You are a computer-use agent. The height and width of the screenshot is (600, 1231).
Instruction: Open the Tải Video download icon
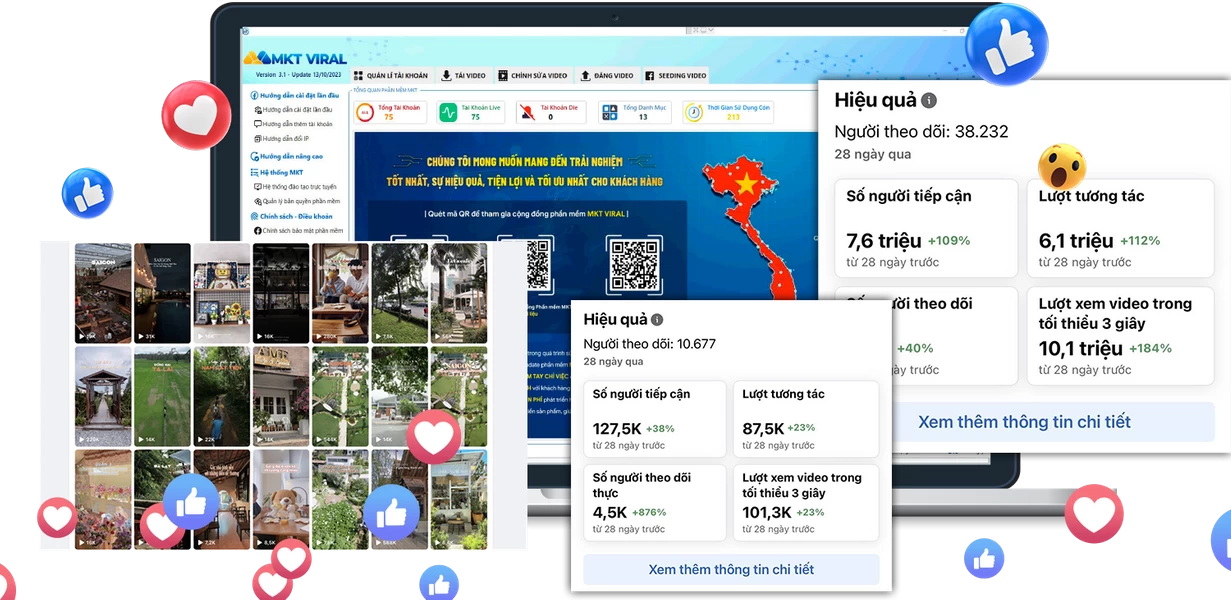[444, 75]
